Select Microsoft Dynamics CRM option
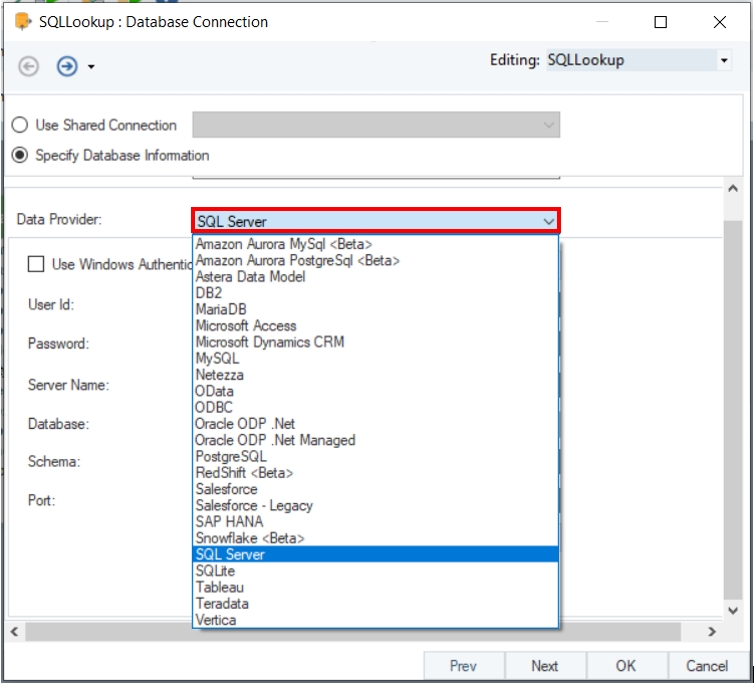The image size is (754, 687). (x=376, y=342)
